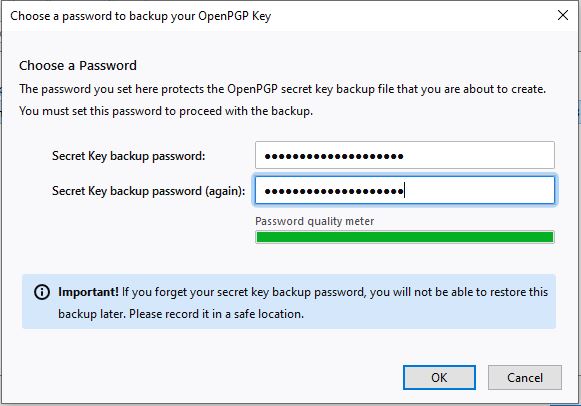Cancel the OpenPGP key backup
Screen dimensions: 581x406
coord(525,377)
